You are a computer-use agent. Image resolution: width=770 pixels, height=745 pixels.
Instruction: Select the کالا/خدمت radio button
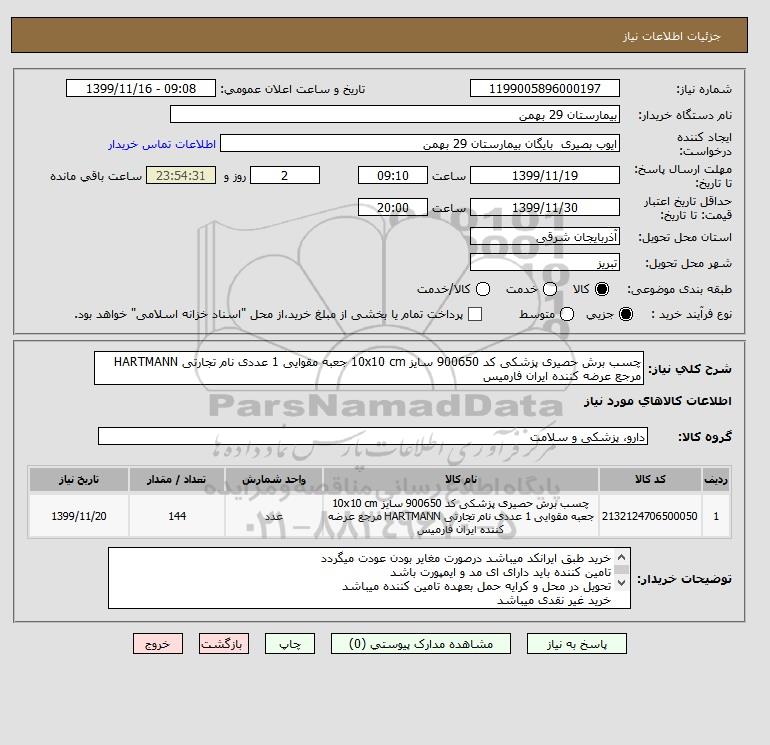click(x=483, y=289)
